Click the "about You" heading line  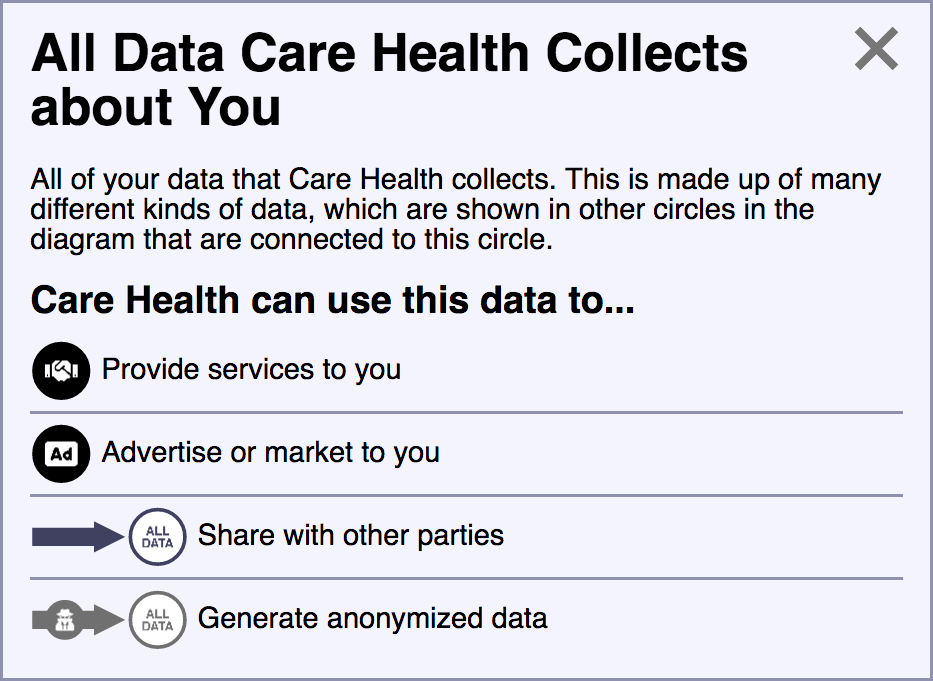click(155, 107)
